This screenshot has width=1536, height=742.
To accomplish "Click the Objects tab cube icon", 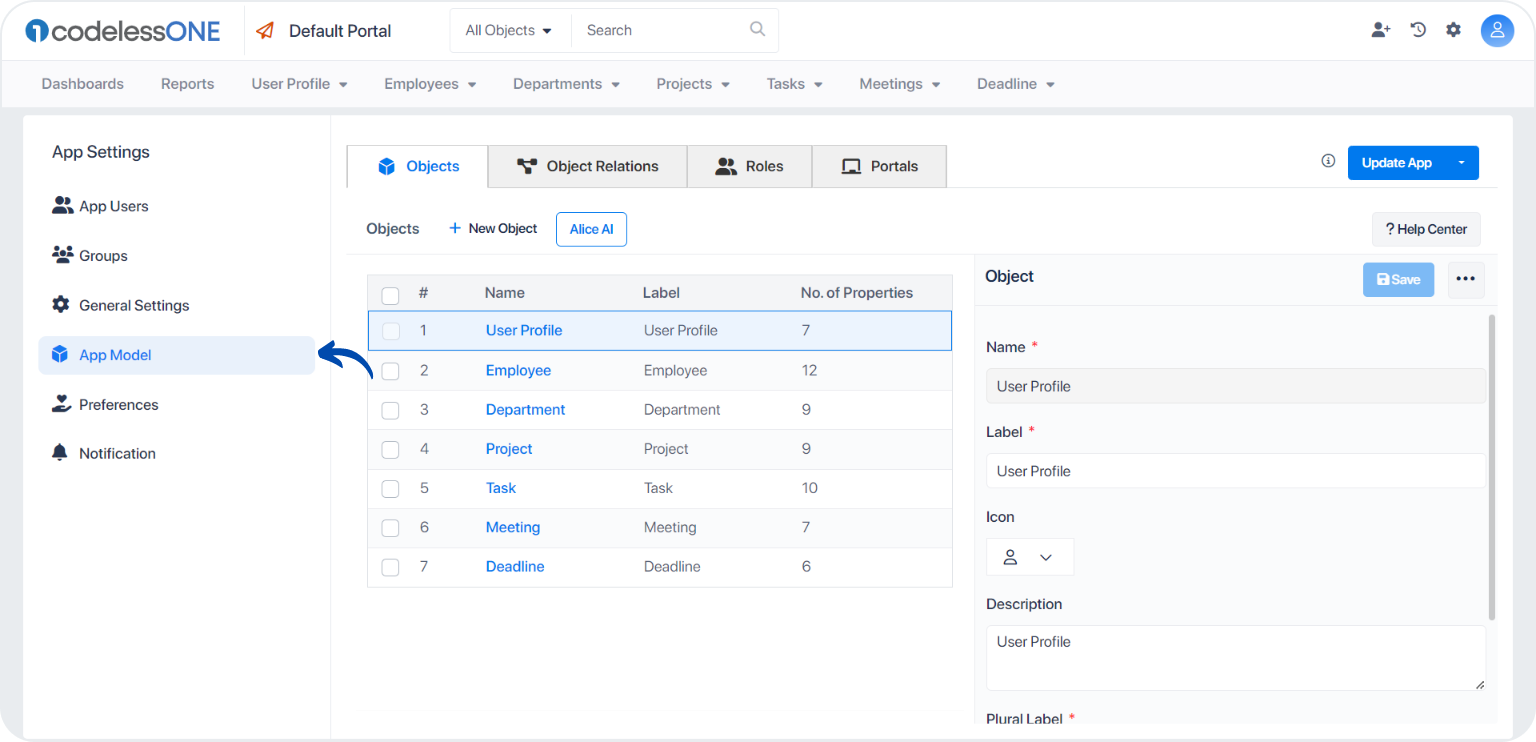I will (x=387, y=166).
